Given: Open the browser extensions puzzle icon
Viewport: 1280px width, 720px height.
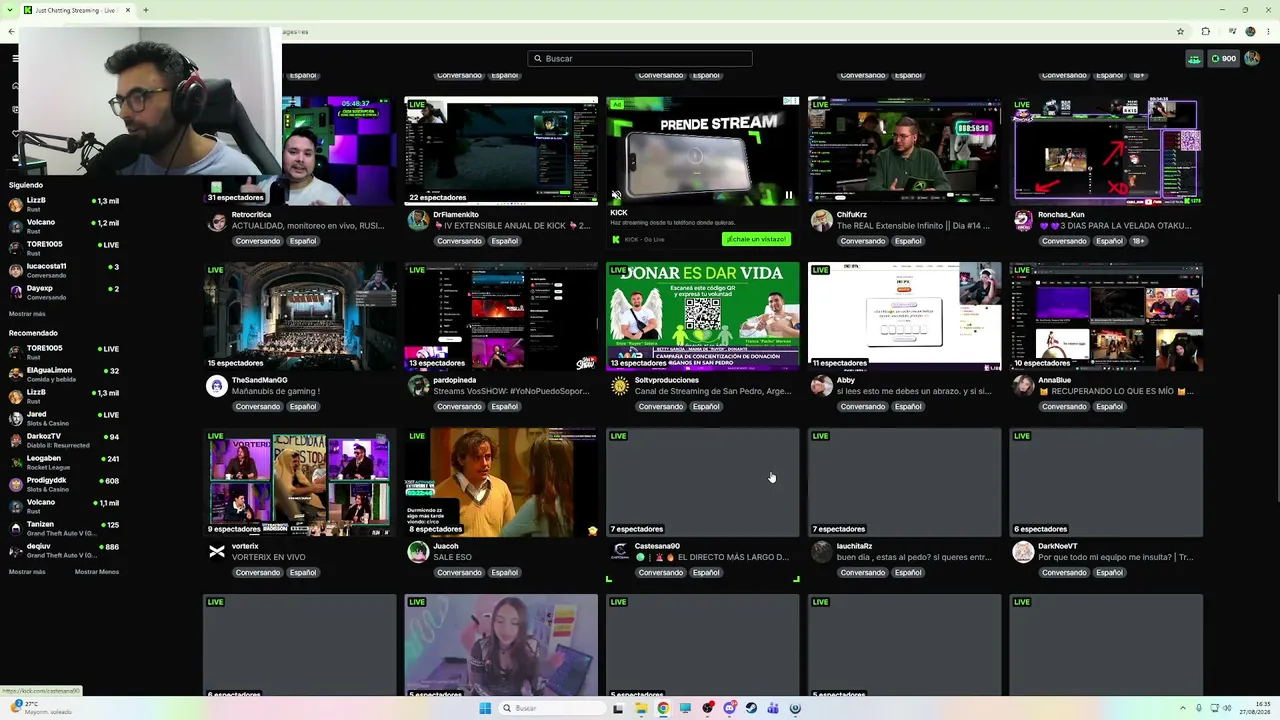Looking at the screenshot, I should click(1205, 31).
